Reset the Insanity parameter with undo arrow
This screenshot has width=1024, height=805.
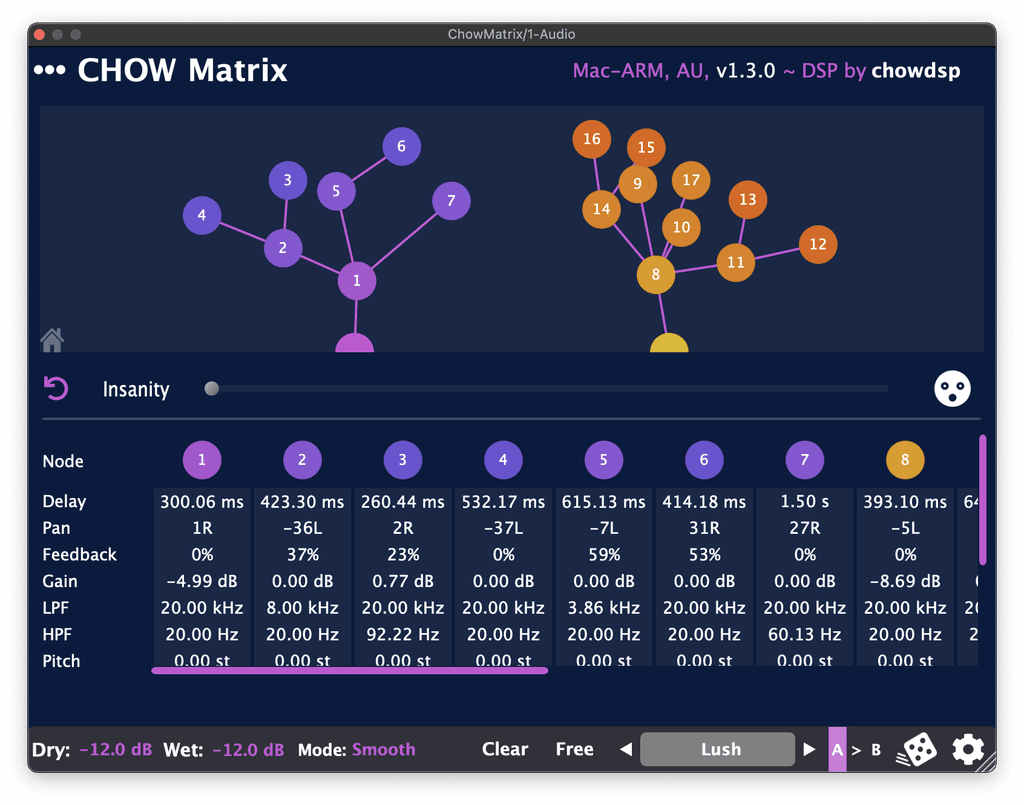(x=57, y=389)
